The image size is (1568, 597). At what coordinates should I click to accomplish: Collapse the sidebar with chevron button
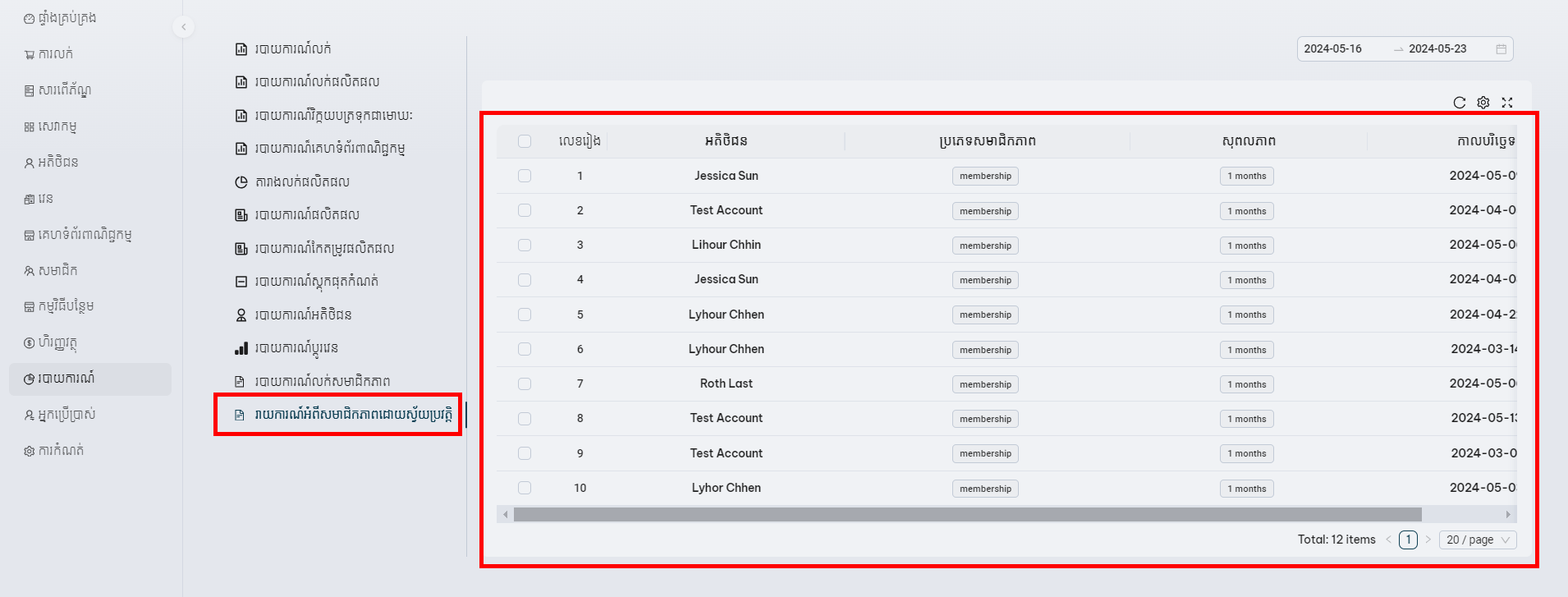point(184,27)
